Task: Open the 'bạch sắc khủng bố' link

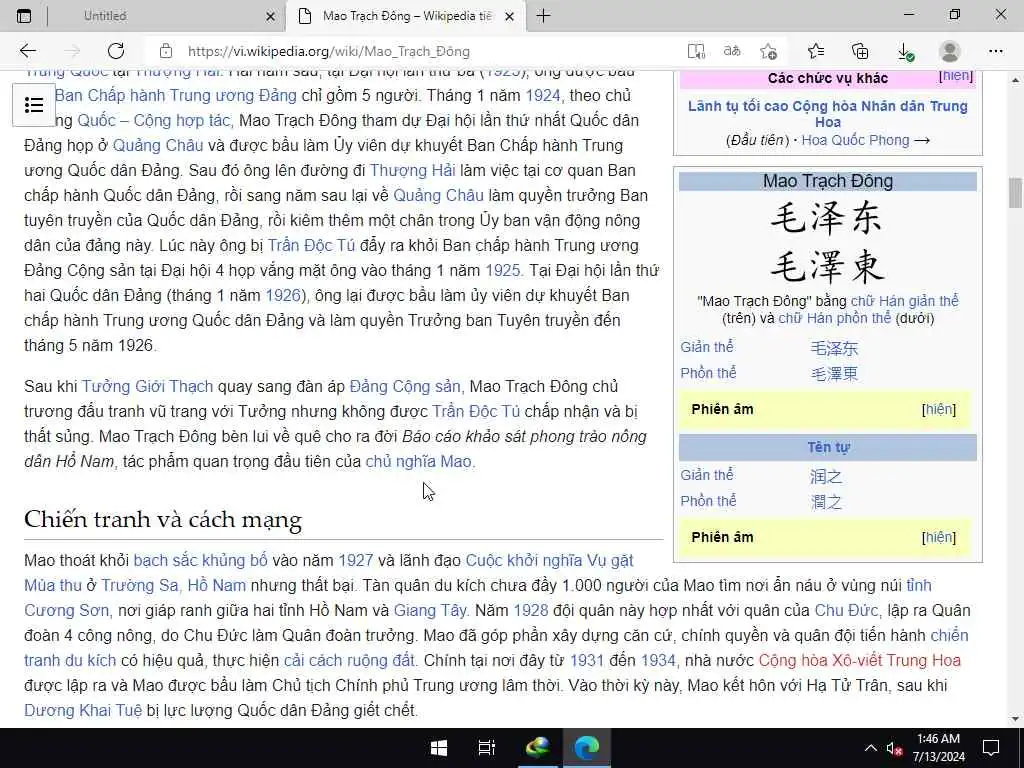Action: point(200,560)
